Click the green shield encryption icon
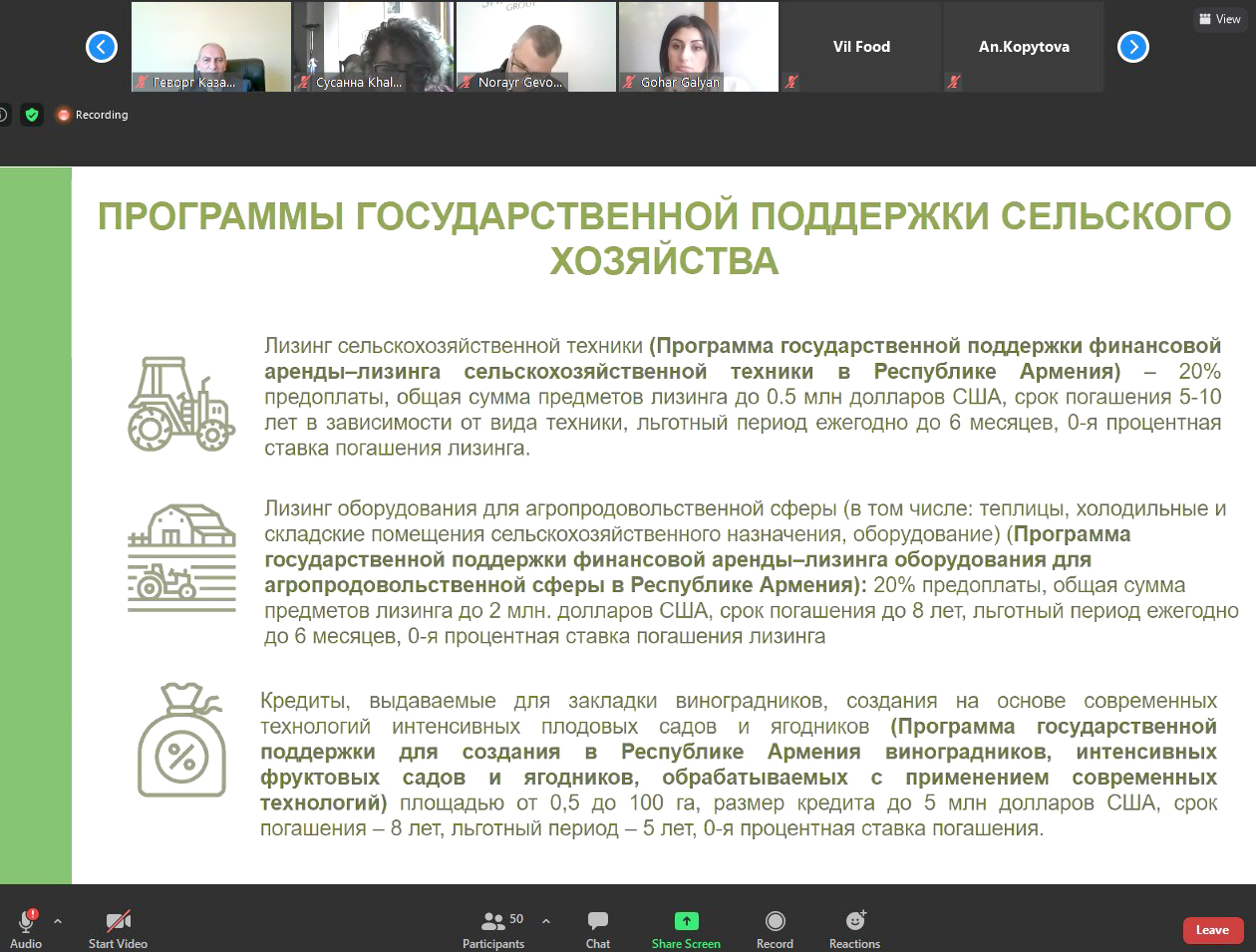 pyautogui.click(x=32, y=115)
